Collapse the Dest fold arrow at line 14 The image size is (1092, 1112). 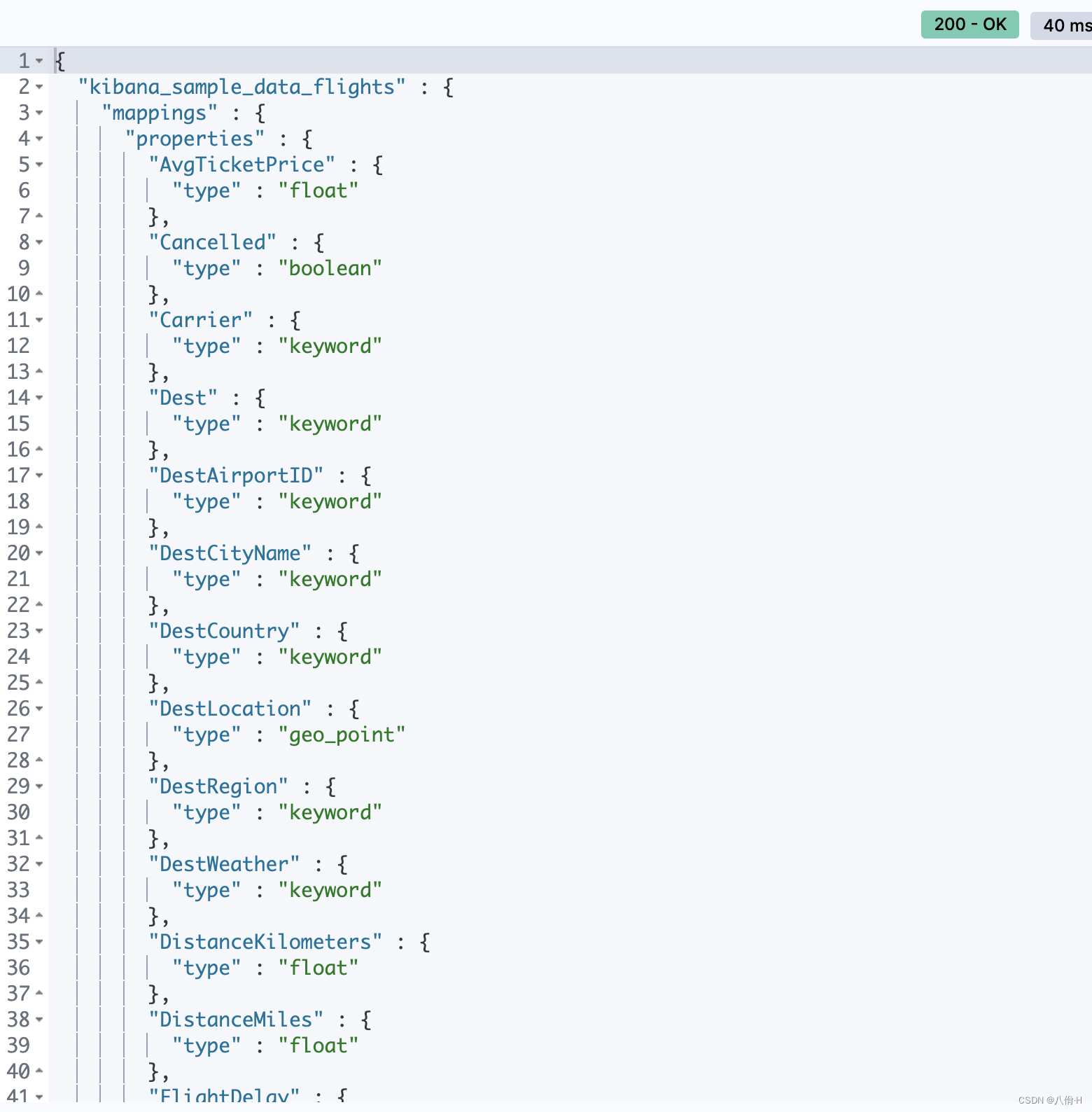pos(39,398)
